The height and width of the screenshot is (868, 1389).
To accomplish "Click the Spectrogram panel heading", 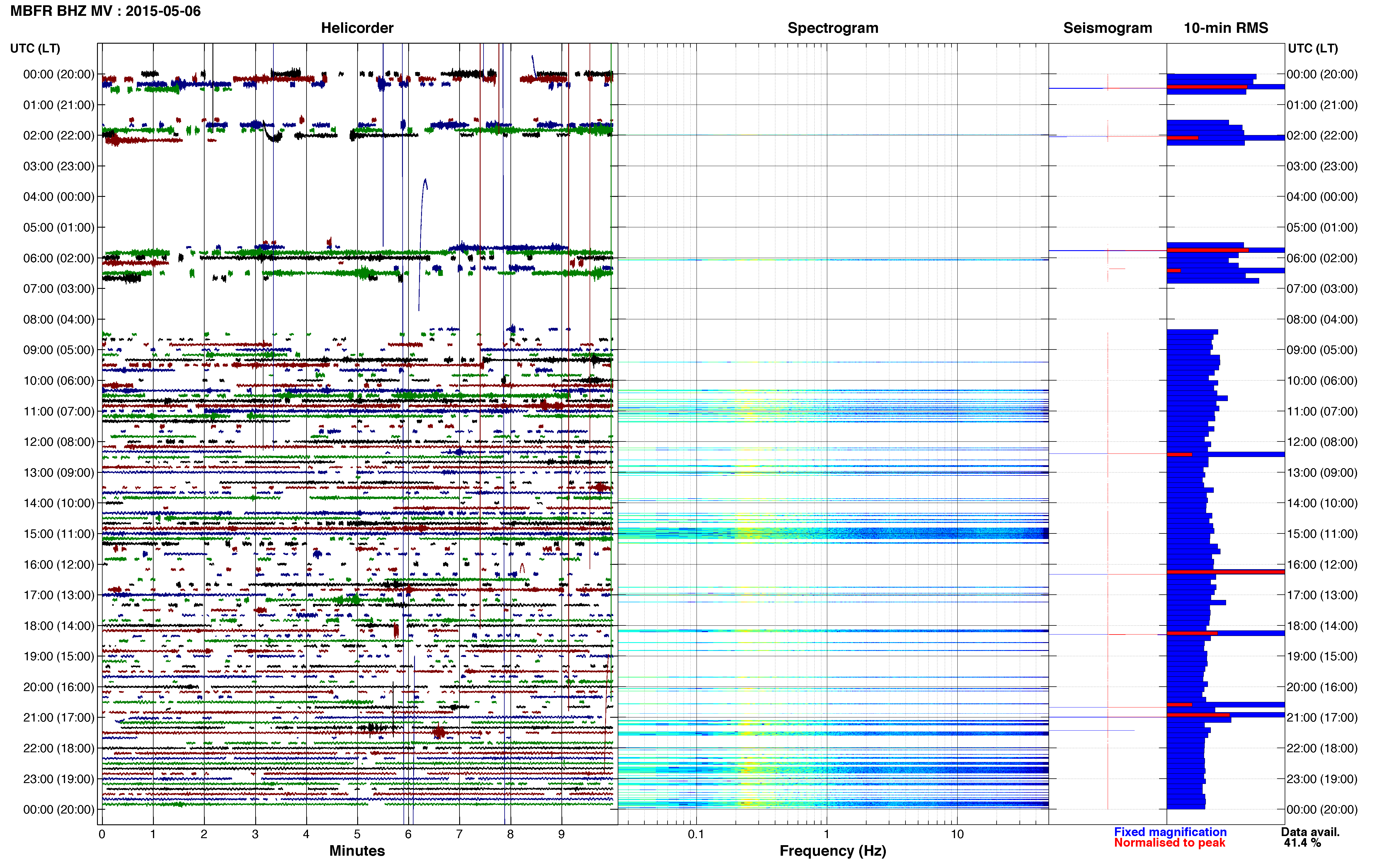I will click(833, 28).
